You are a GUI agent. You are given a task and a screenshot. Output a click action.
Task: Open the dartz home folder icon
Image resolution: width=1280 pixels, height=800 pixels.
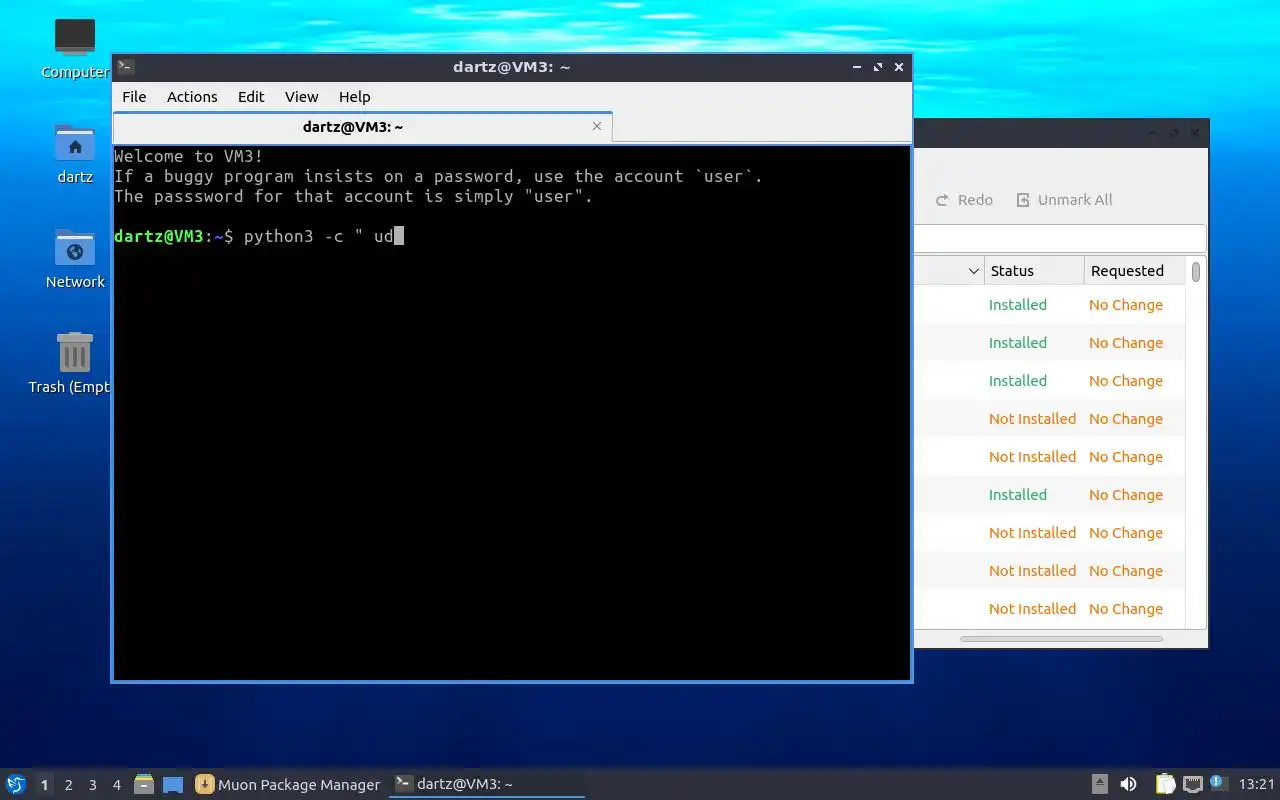(x=75, y=153)
